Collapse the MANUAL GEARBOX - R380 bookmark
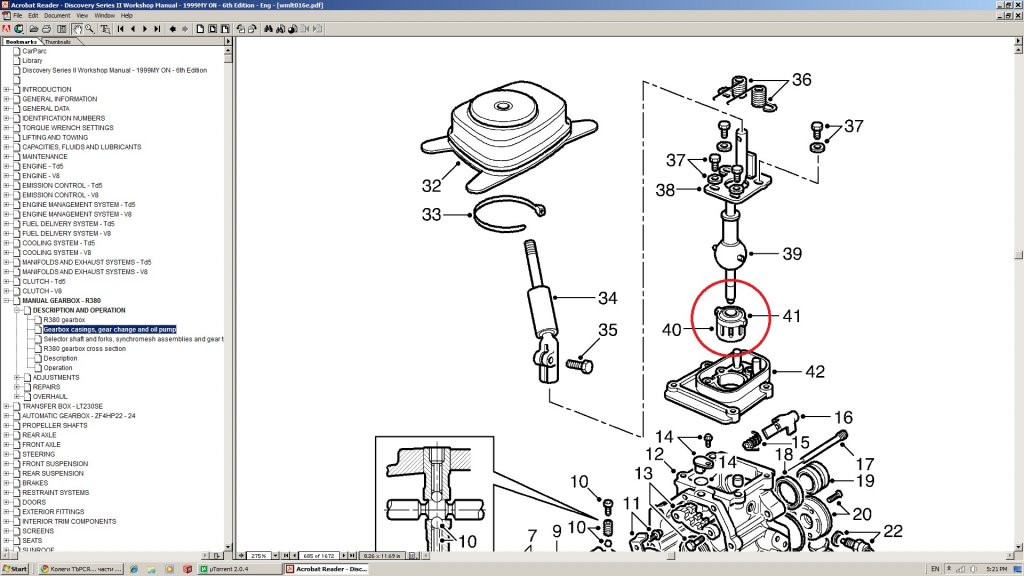Screen dimensions: 1024x576 (x=7, y=300)
